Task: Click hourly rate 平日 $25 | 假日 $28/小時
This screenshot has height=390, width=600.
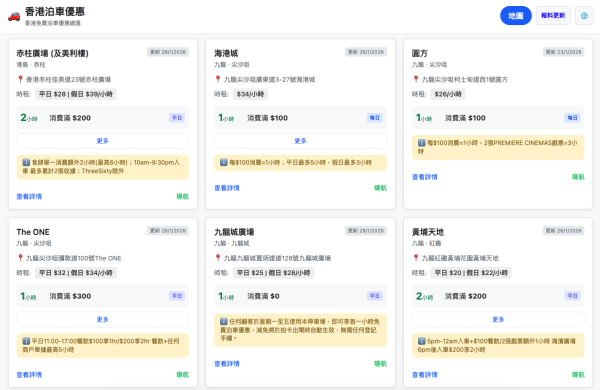Action: [274, 273]
